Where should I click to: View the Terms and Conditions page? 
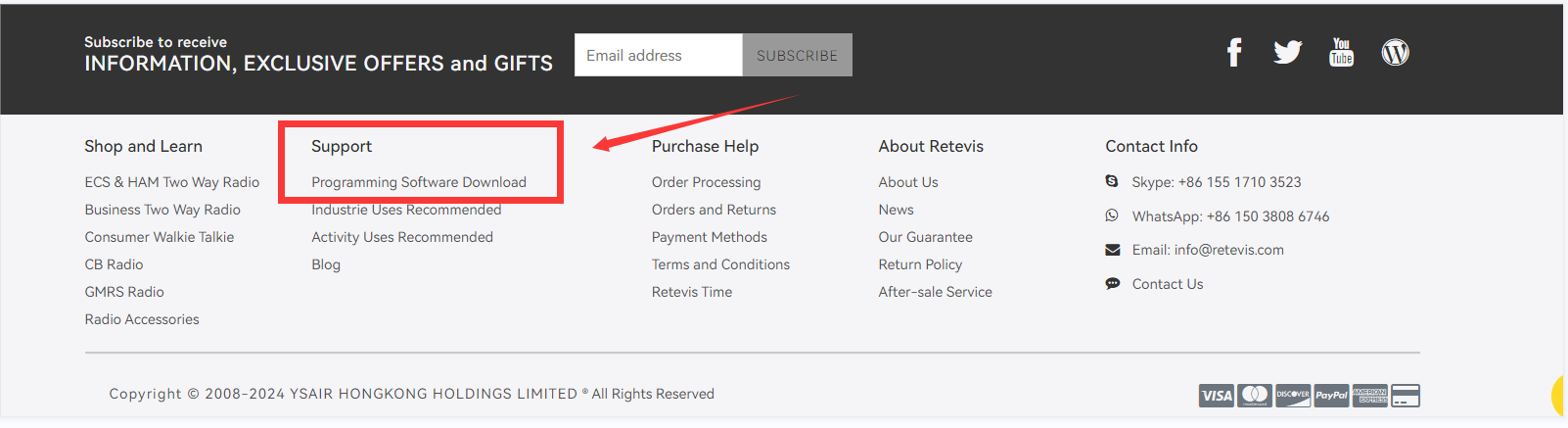[720, 264]
